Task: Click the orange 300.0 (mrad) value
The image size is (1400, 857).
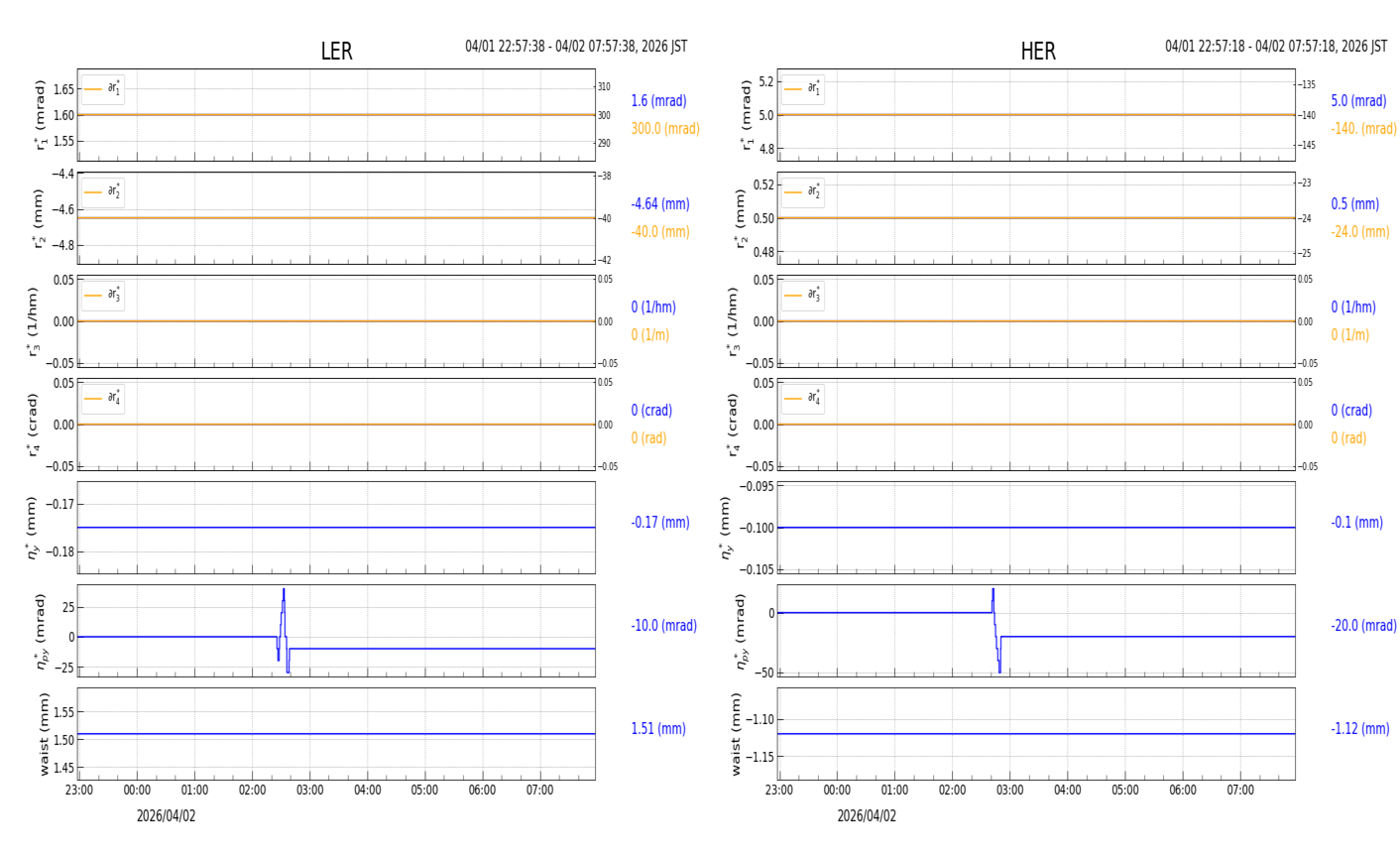Action: 665,128
